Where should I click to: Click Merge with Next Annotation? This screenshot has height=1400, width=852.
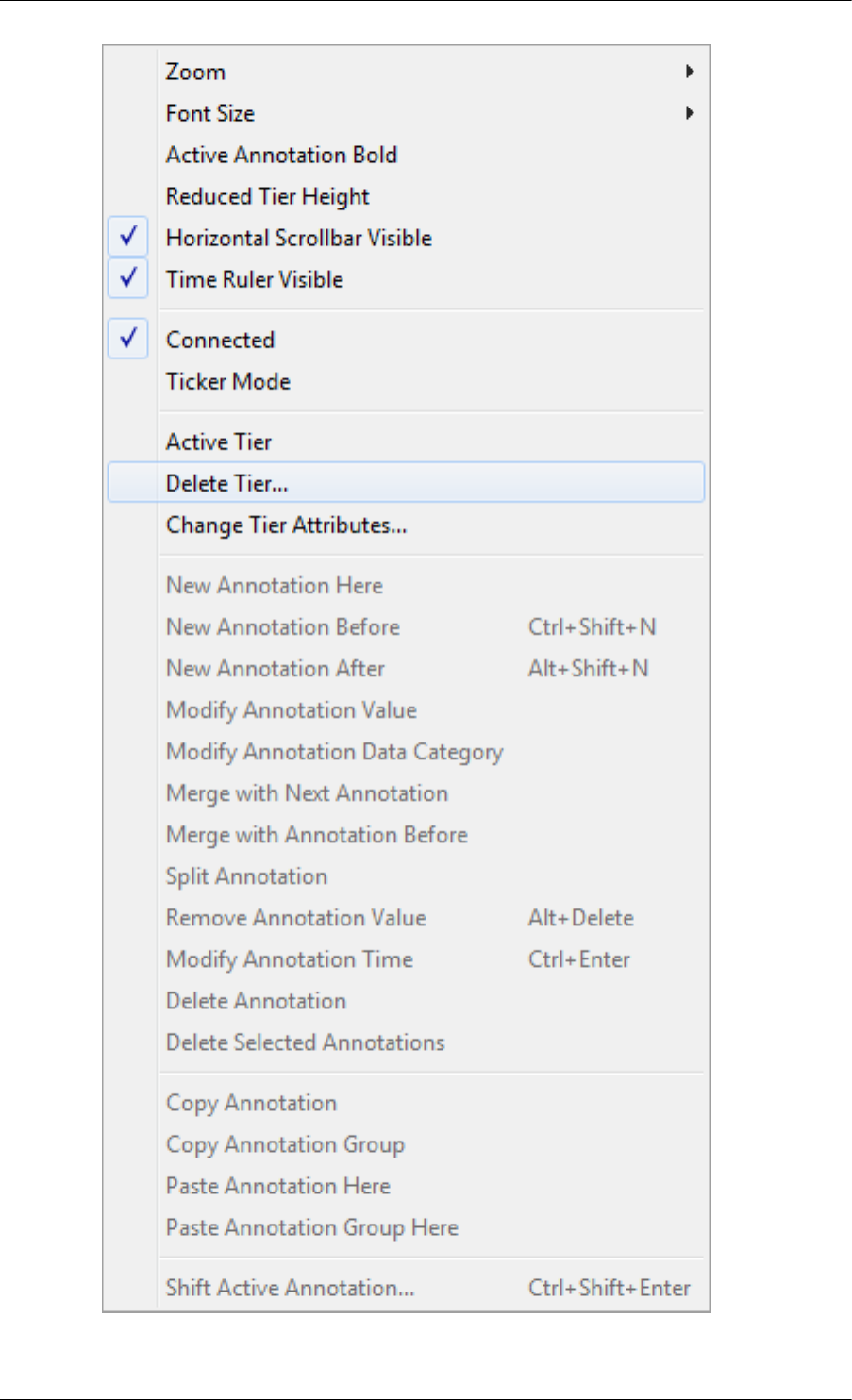tap(307, 792)
